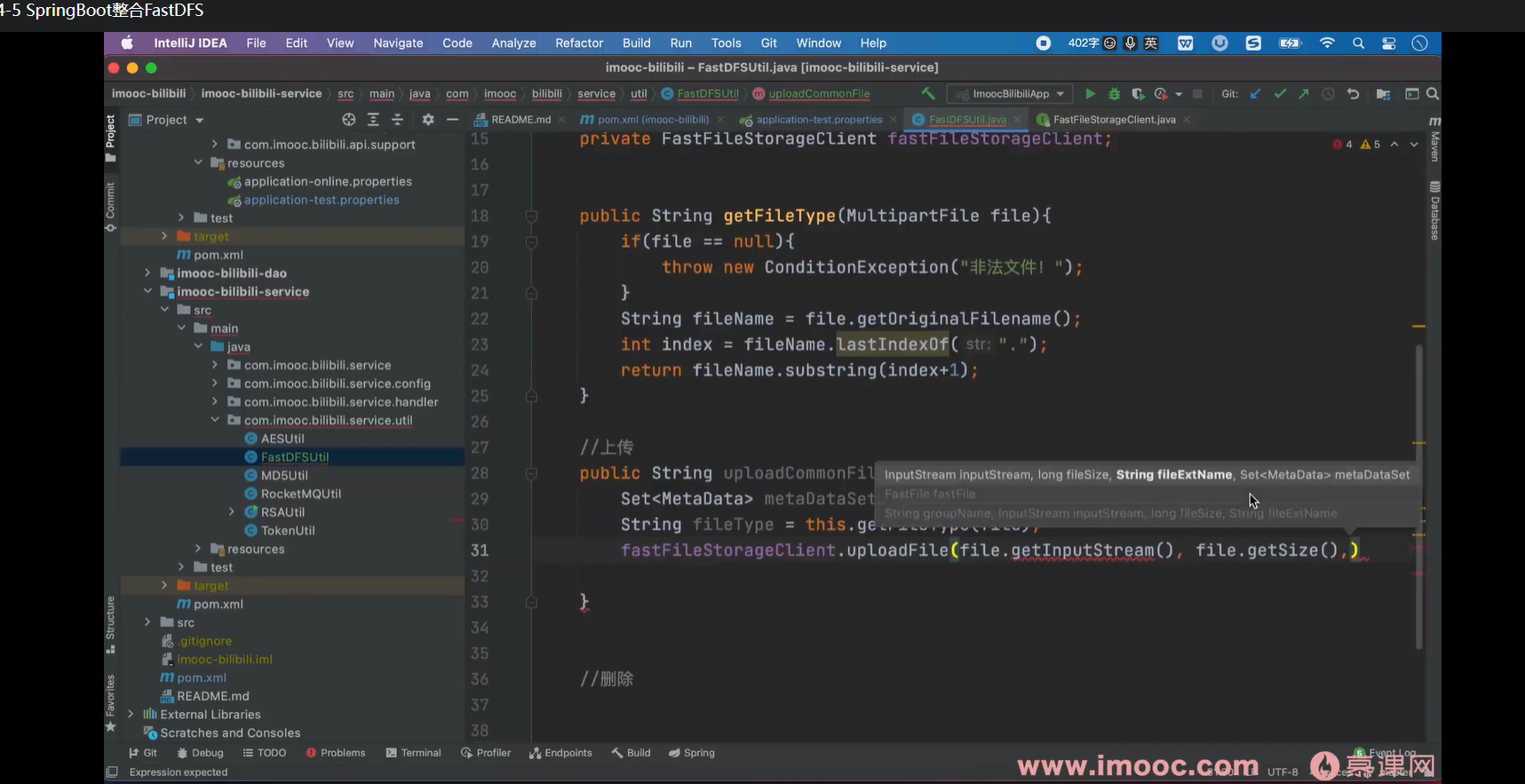The height and width of the screenshot is (784, 1525).
Task: Switch to the FastFileStorageClient.java tab
Action: pos(1114,119)
